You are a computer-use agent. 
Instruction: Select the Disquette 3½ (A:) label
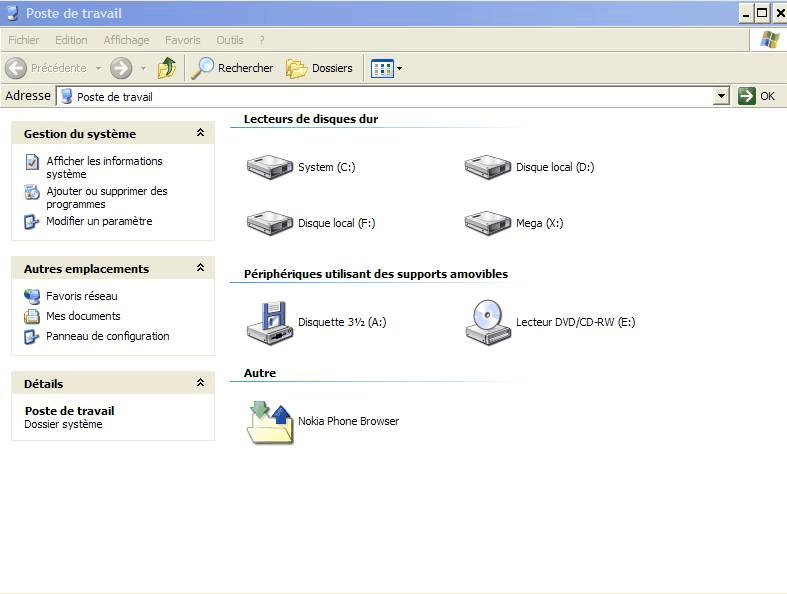[x=342, y=322]
